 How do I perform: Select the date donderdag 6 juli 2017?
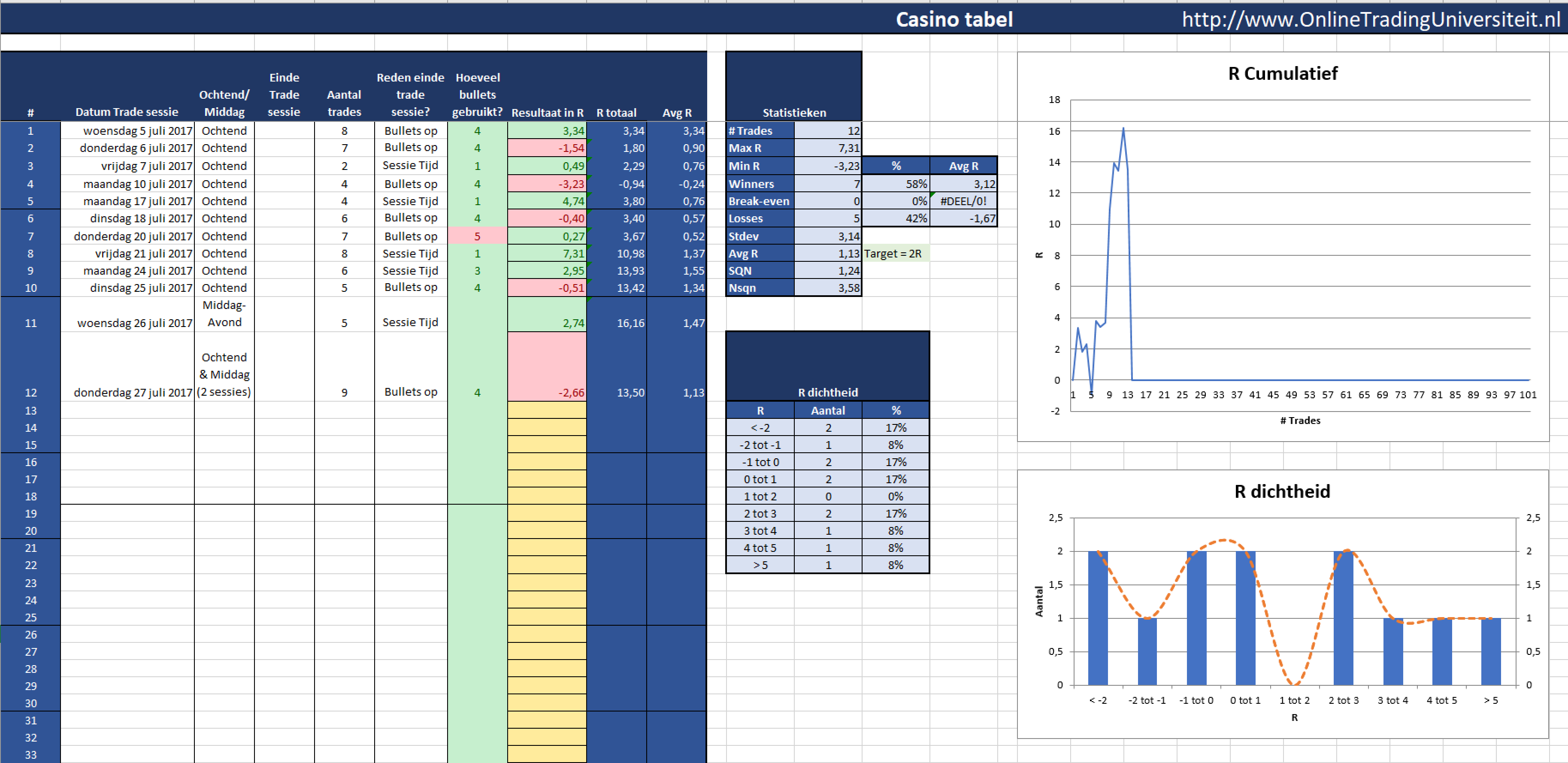[x=127, y=148]
